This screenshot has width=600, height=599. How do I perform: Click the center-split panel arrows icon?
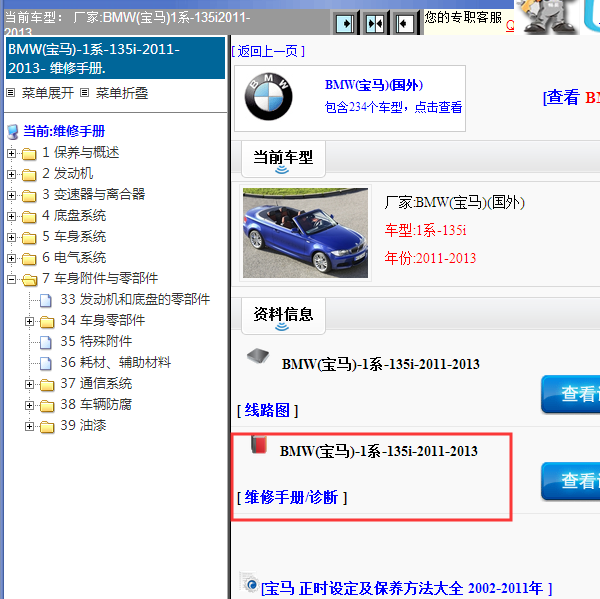pos(375,24)
